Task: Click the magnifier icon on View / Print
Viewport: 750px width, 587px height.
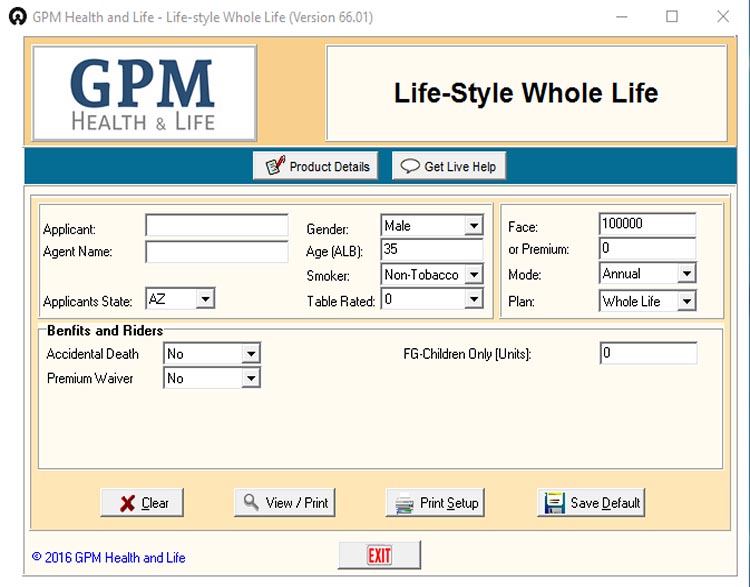Action: coord(251,502)
